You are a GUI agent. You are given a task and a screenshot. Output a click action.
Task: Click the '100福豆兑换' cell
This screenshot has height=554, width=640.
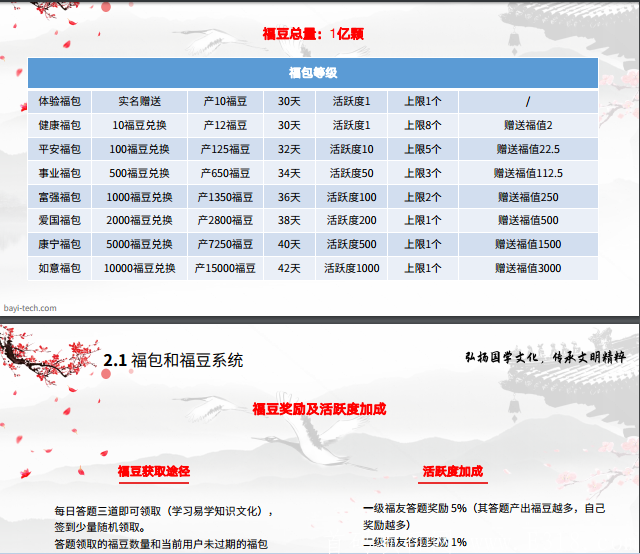[140, 149]
